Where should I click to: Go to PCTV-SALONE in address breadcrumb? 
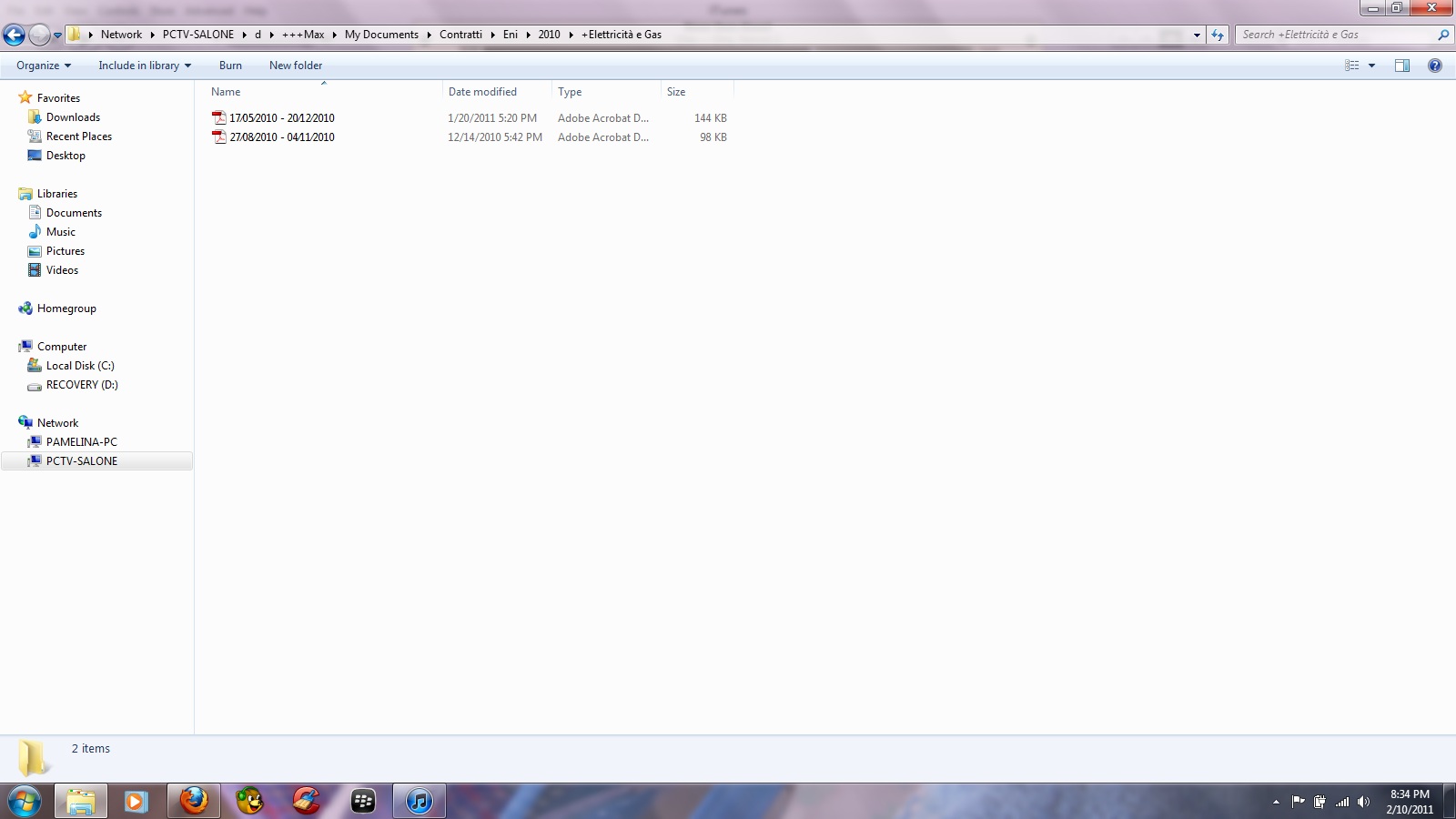[198, 35]
